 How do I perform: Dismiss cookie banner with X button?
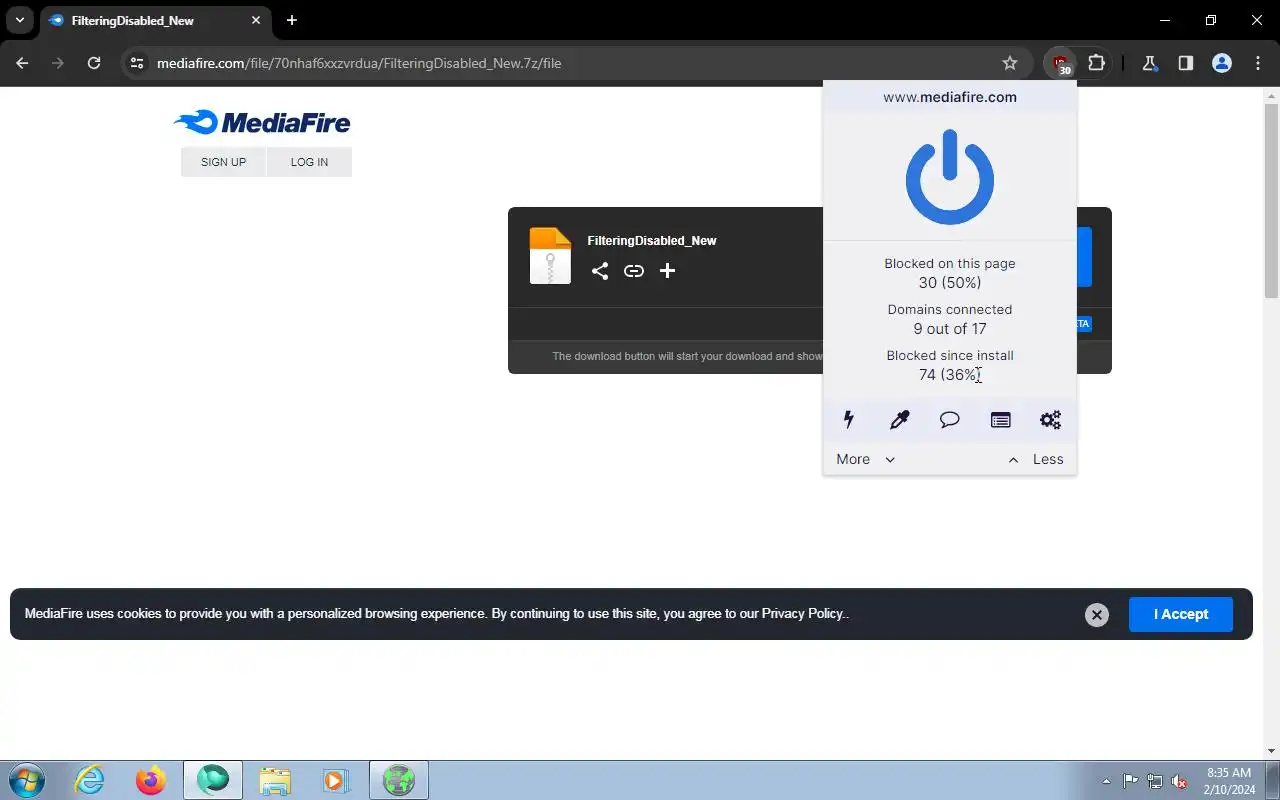pyautogui.click(x=1097, y=615)
